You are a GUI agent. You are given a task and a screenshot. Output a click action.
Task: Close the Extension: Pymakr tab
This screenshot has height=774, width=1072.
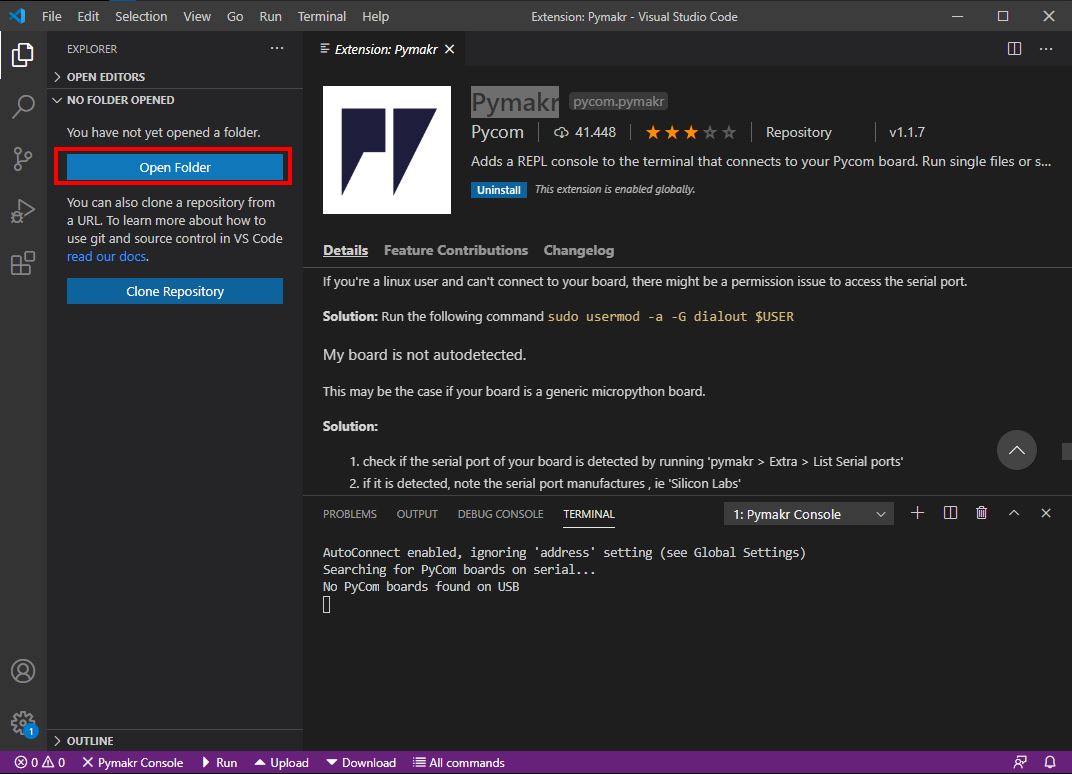pyautogui.click(x=449, y=49)
